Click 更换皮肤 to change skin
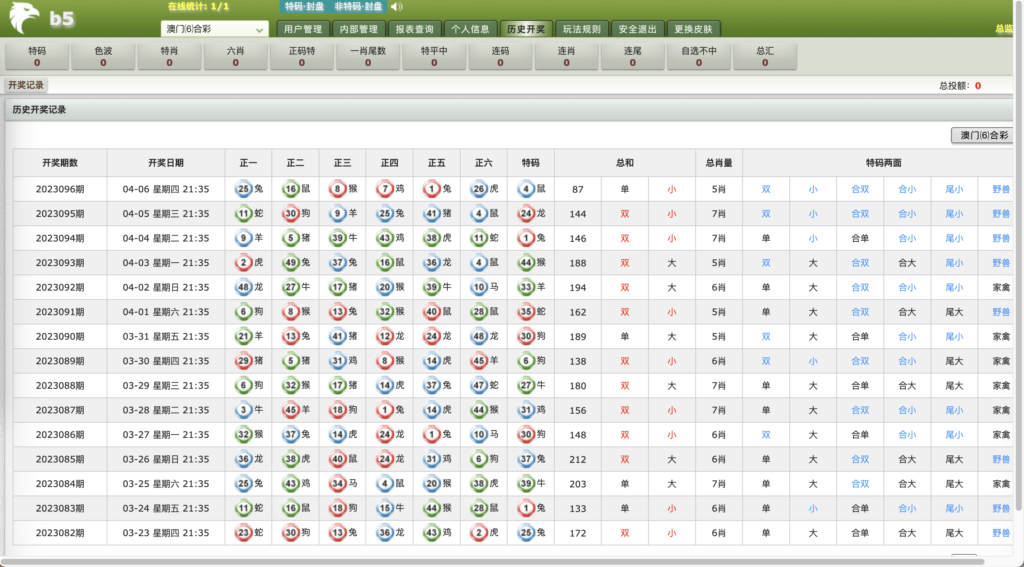The image size is (1024, 567). [x=692, y=29]
